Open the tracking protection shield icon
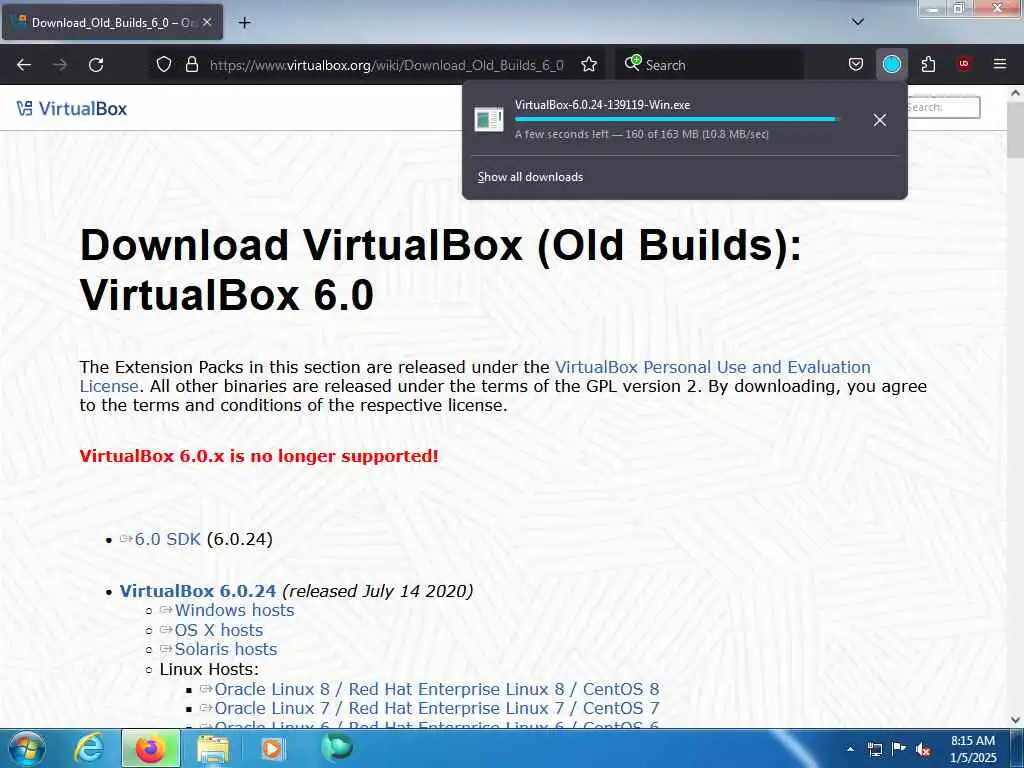The height and width of the screenshot is (768, 1024). [x=164, y=64]
